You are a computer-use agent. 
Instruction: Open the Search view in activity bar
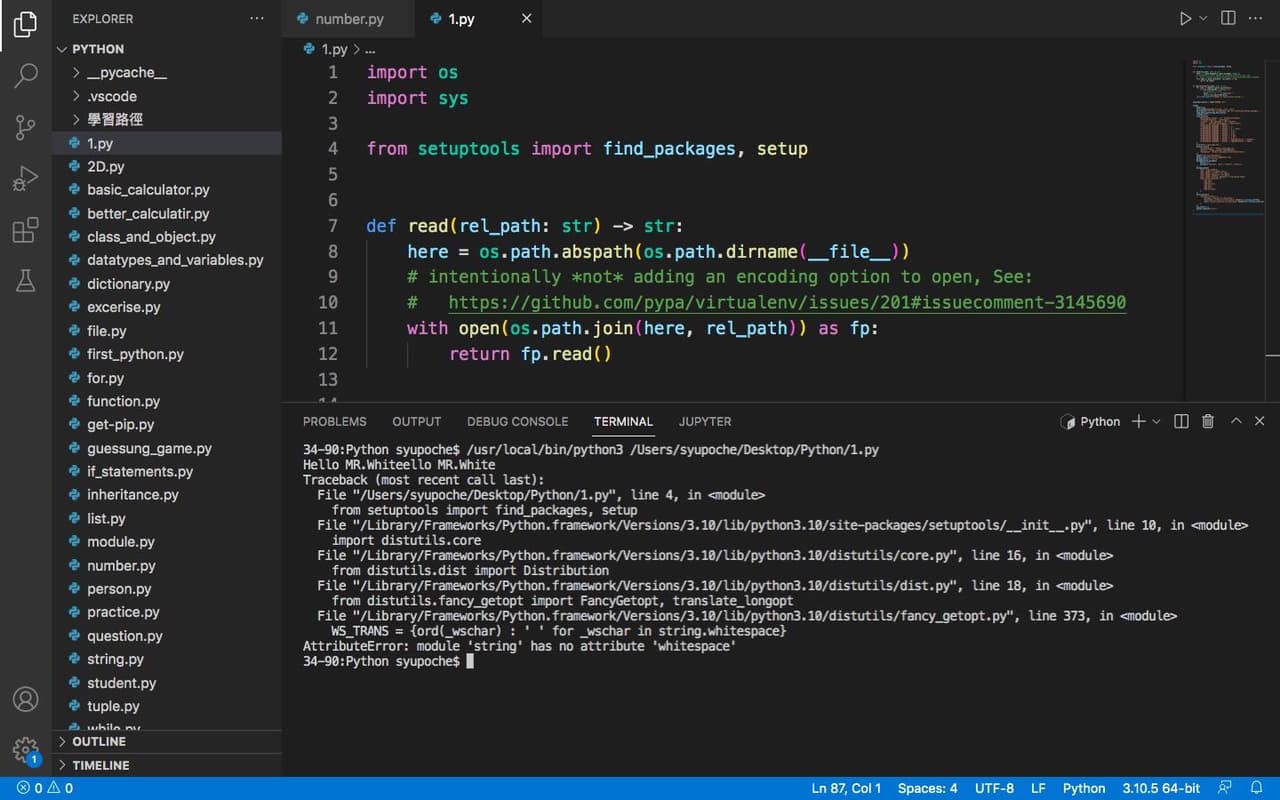pos(26,75)
